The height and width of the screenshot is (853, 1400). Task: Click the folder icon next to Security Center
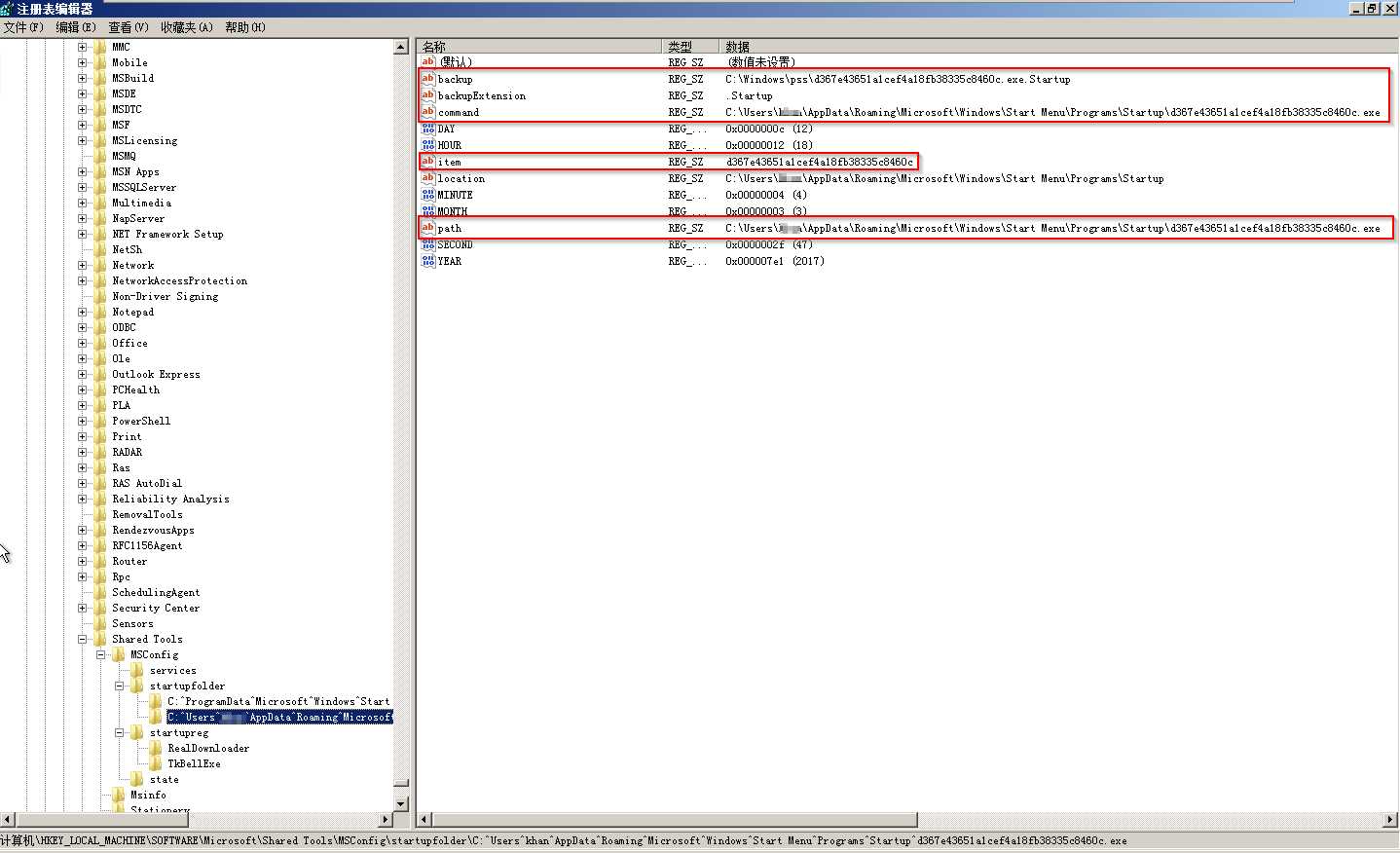99,608
